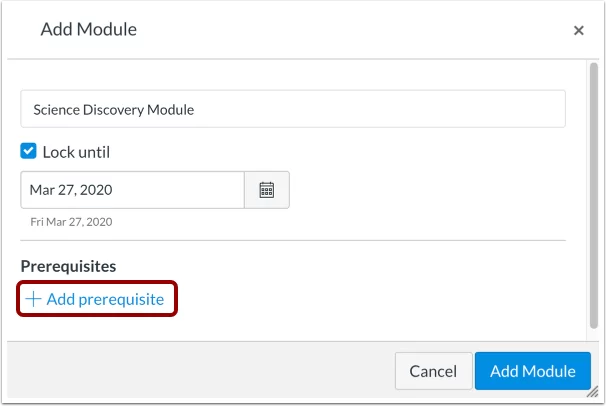
Task: Click the plus icon beside Add prerequisite
Action: tap(32, 299)
